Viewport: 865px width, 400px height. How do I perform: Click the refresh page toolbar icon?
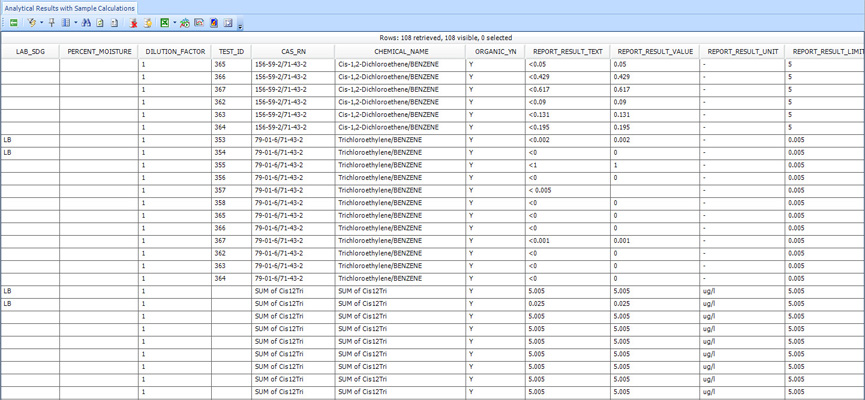(x=100, y=23)
